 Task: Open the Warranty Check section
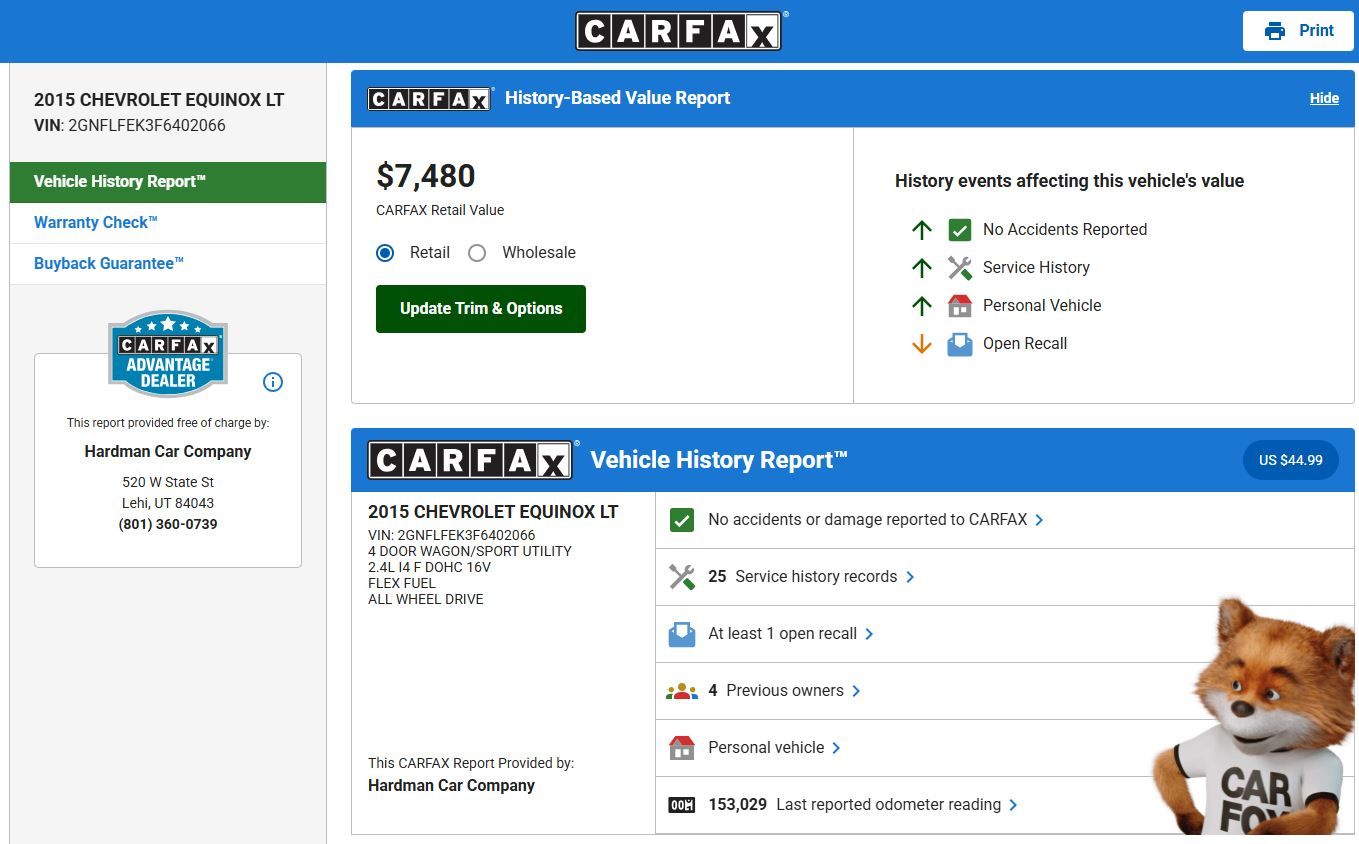96,223
